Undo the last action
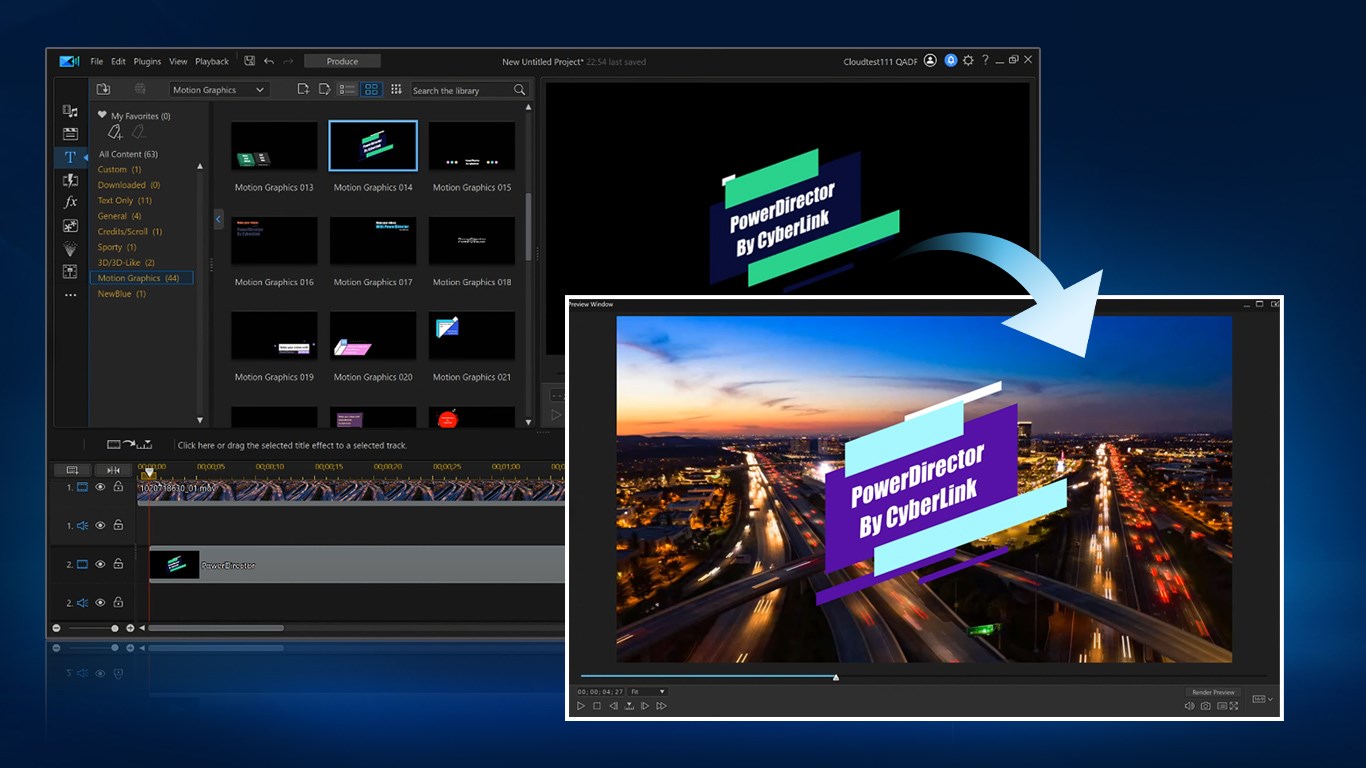 pos(269,61)
